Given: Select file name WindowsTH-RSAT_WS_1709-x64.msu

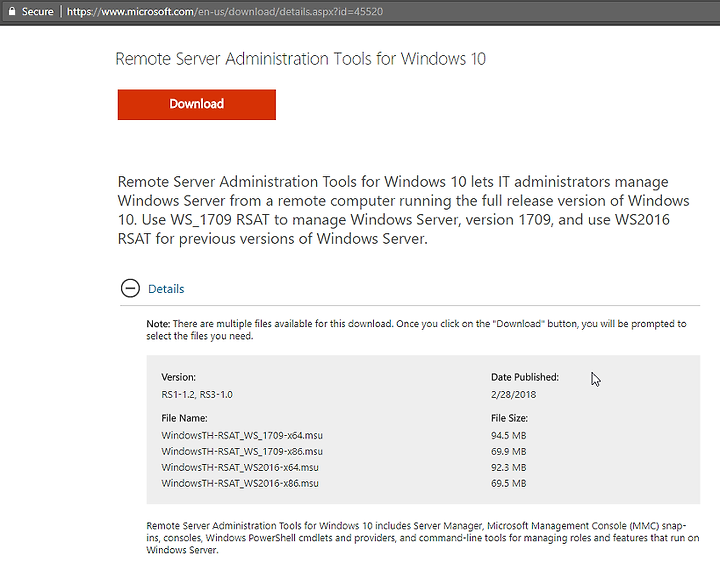Looking at the screenshot, I should pos(242,435).
